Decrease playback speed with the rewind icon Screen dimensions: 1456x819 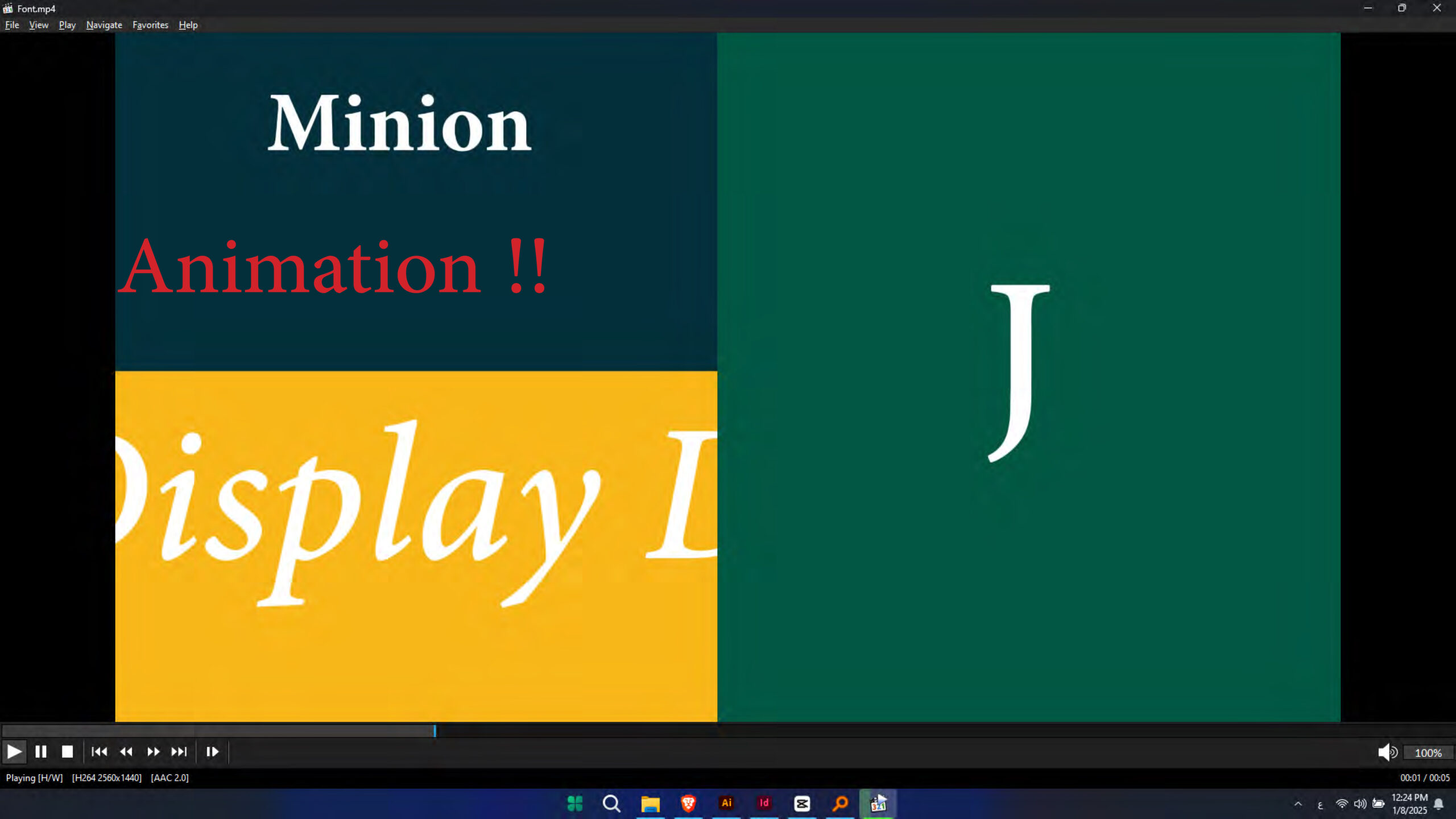click(126, 752)
